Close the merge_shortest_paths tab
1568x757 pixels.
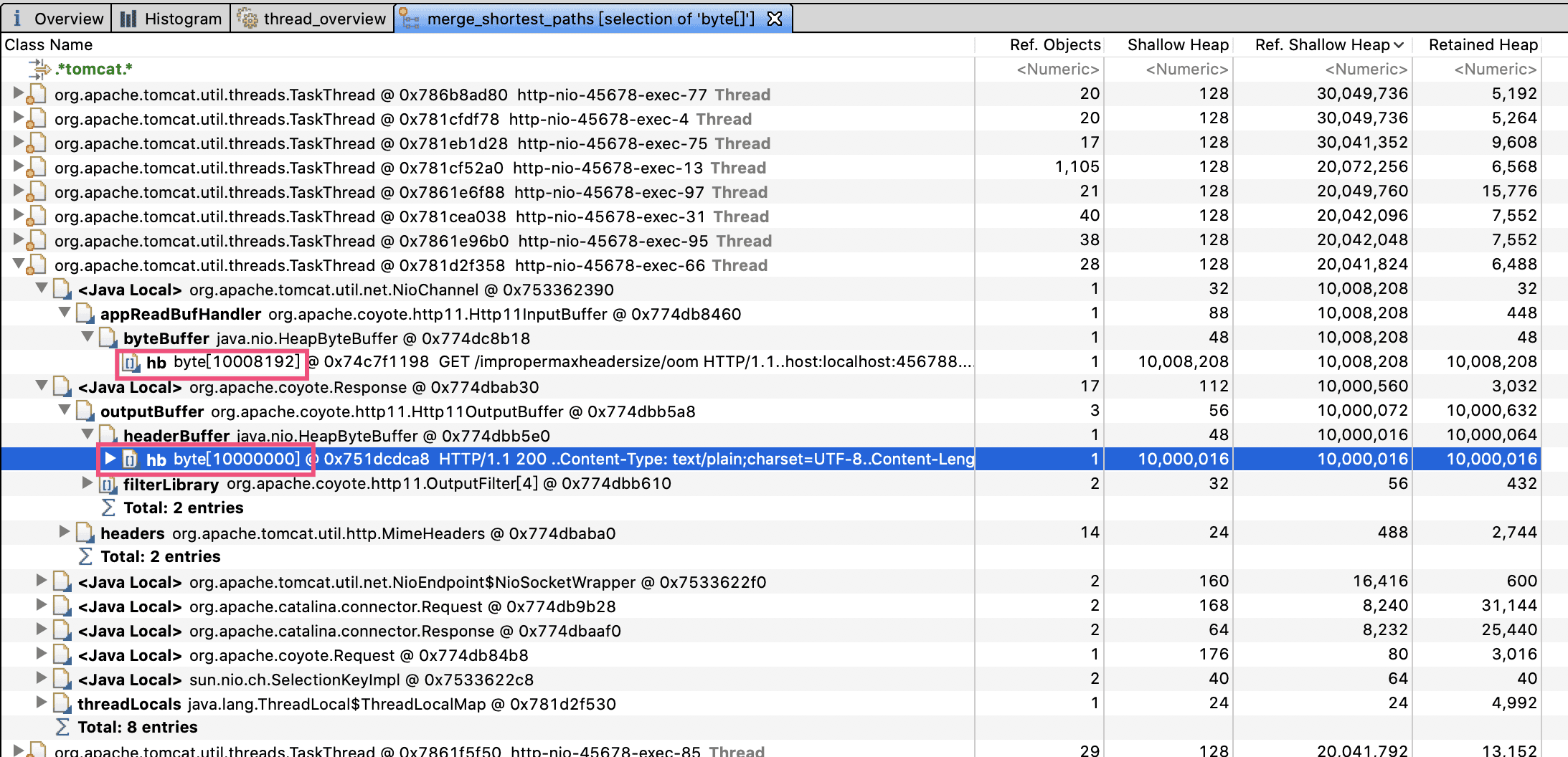(775, 19)
